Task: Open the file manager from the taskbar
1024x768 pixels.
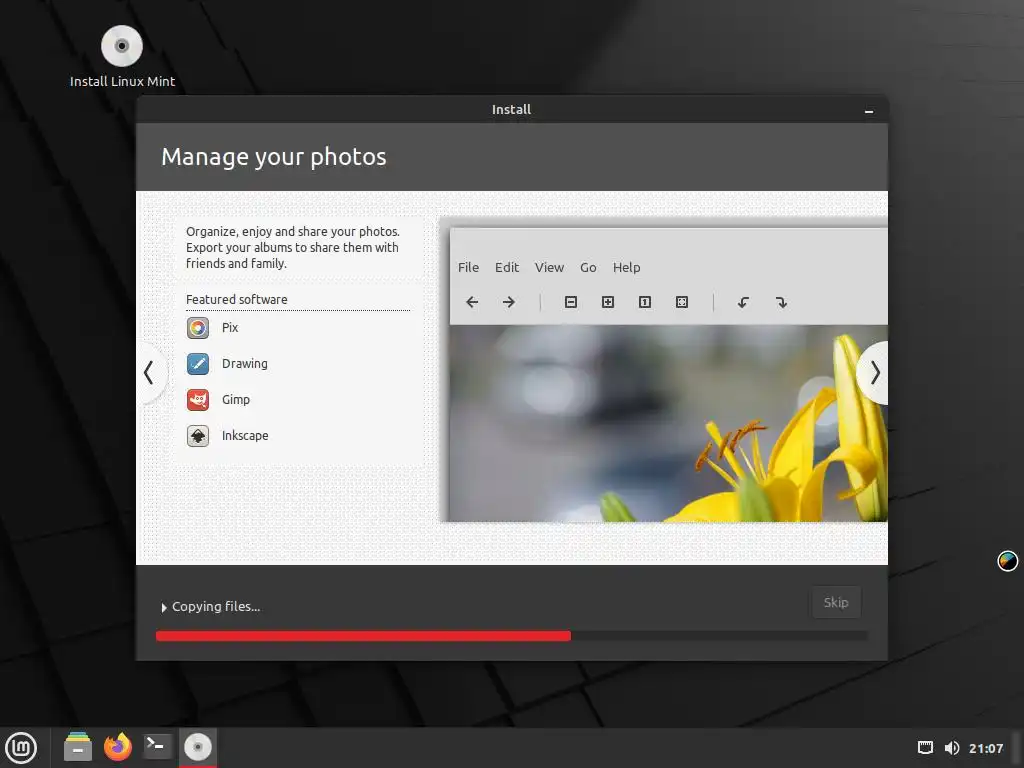Action: coord(78,746)
